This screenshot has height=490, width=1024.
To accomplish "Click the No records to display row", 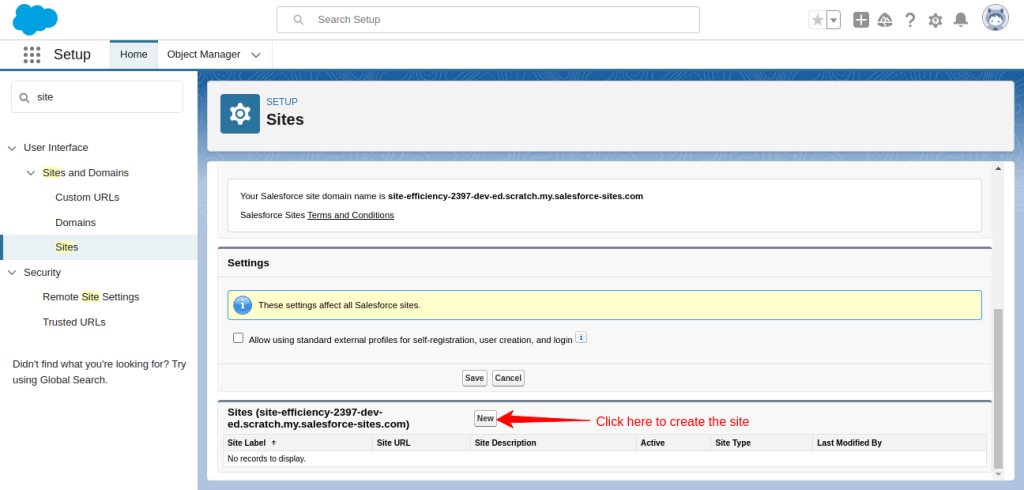I will (x=605, y=459).
